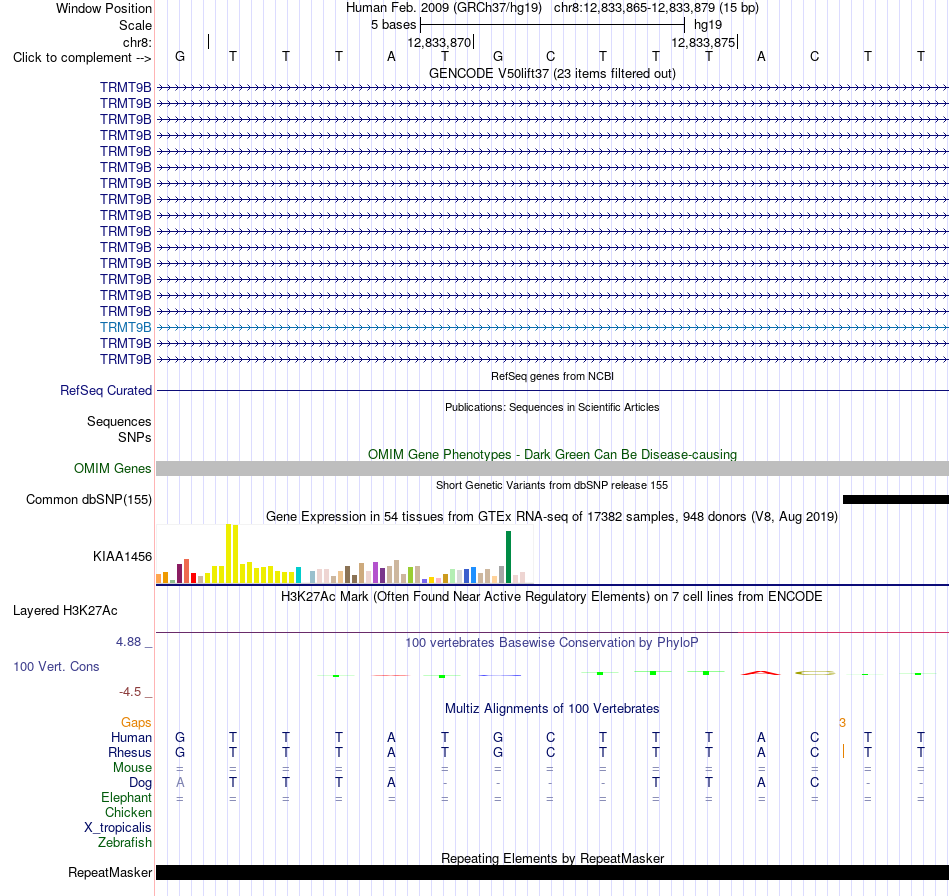This screenshot has height=896, width=950.
Task: Click the 'Dog' alignment row label
Action: [x=141, y=783]
